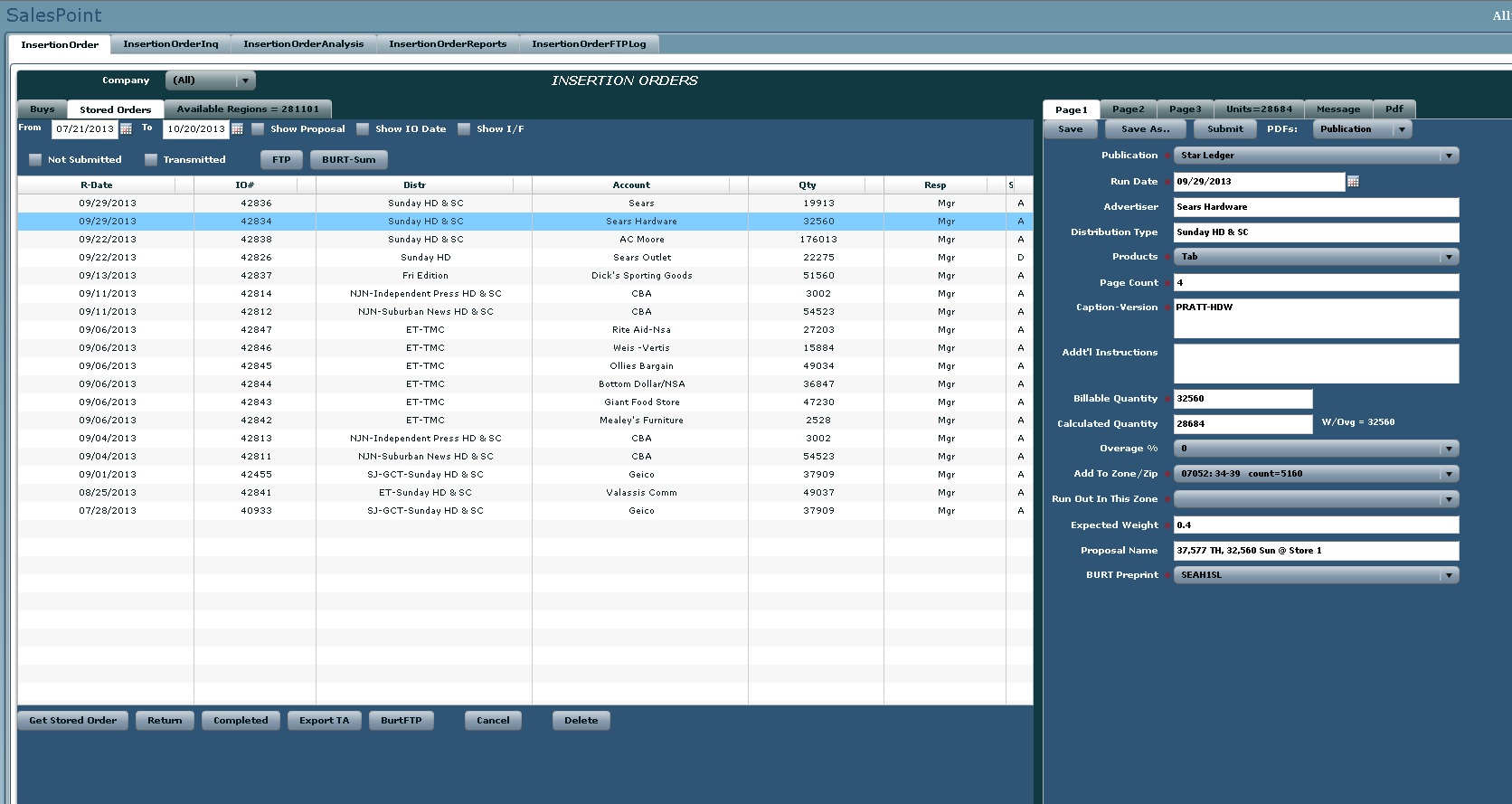Click the From date field 07/21/2013

tap(85, 129)
